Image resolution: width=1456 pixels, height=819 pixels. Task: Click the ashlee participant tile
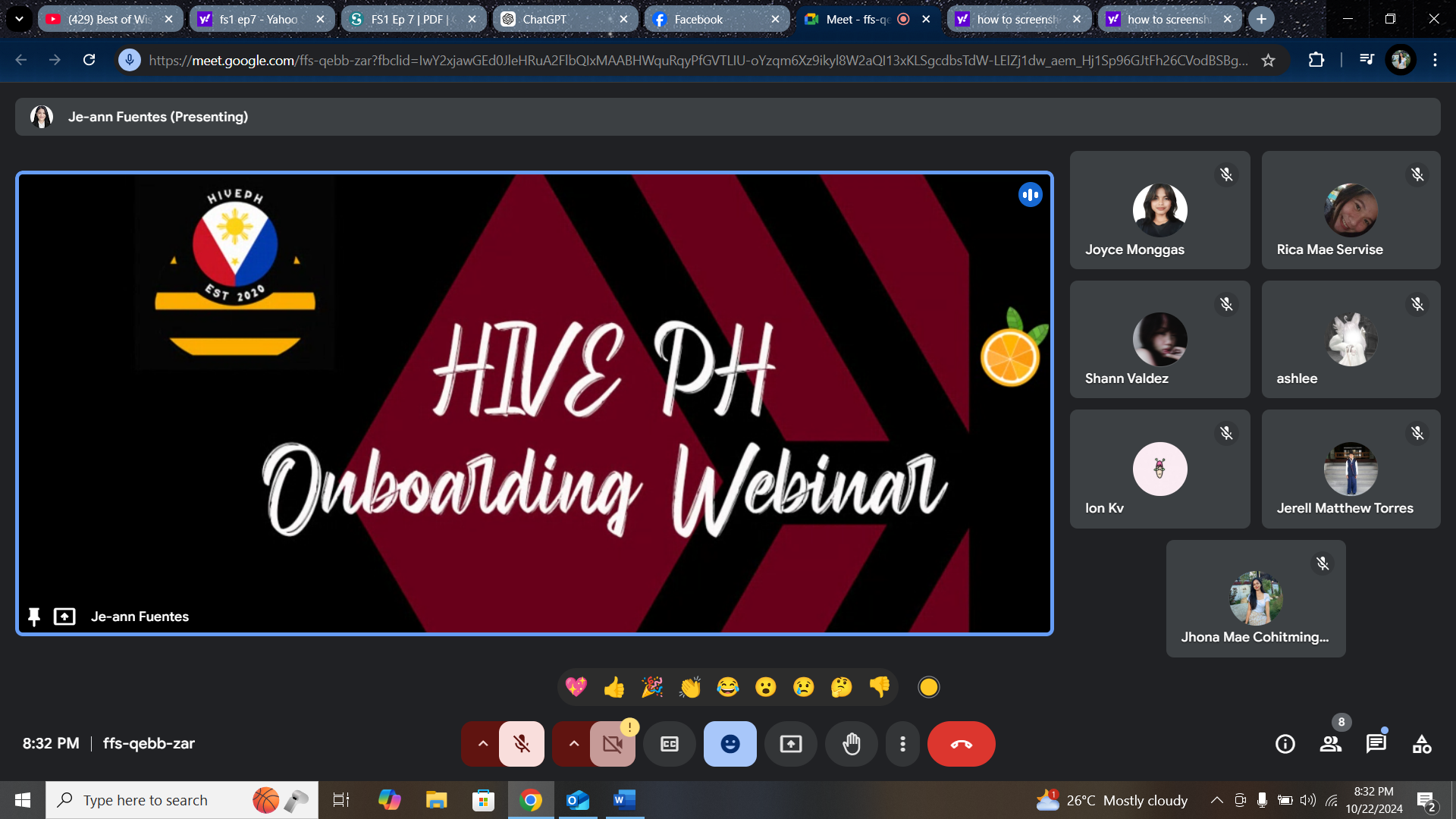(x=1351, y=339)
